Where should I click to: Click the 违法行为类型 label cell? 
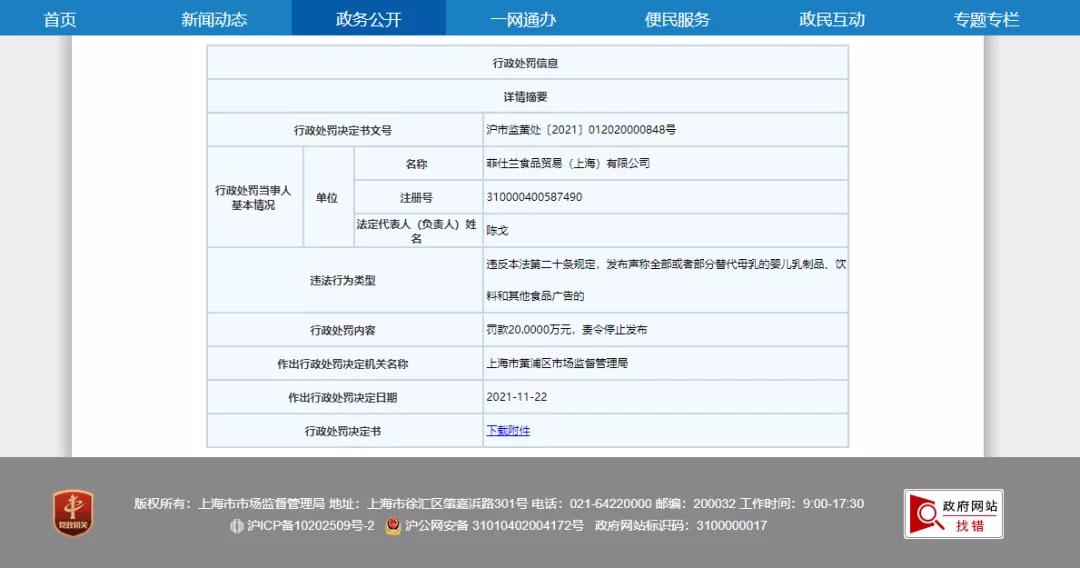pos(343,280)
